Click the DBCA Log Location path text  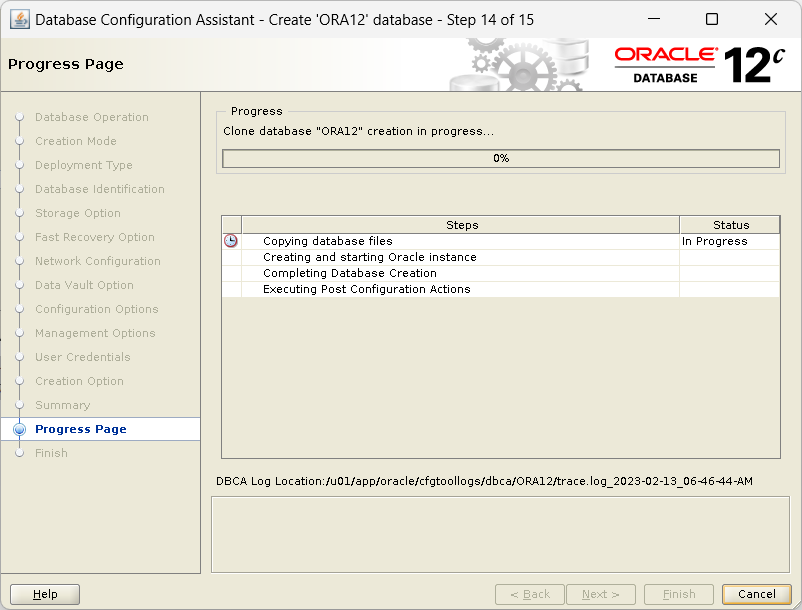coord(484,481)
